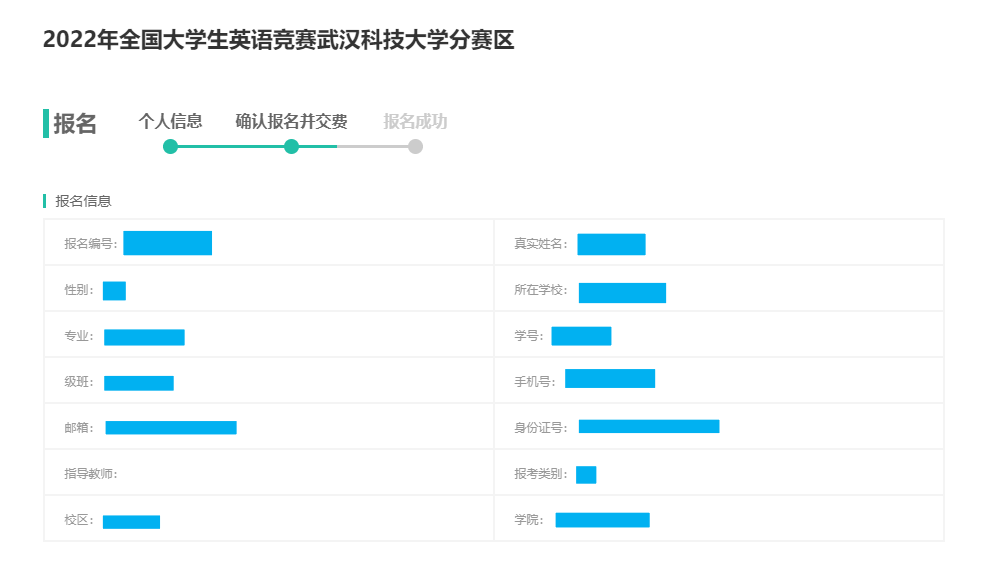Select the 确认报名并交费 step label

coord(291,122)
